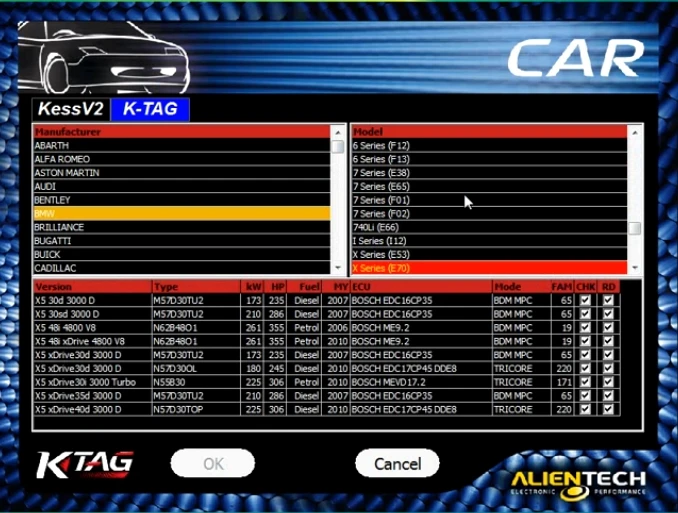Select model 6 Series (F12)
Viewport: 678px width, 513px height.
point(489,145)
